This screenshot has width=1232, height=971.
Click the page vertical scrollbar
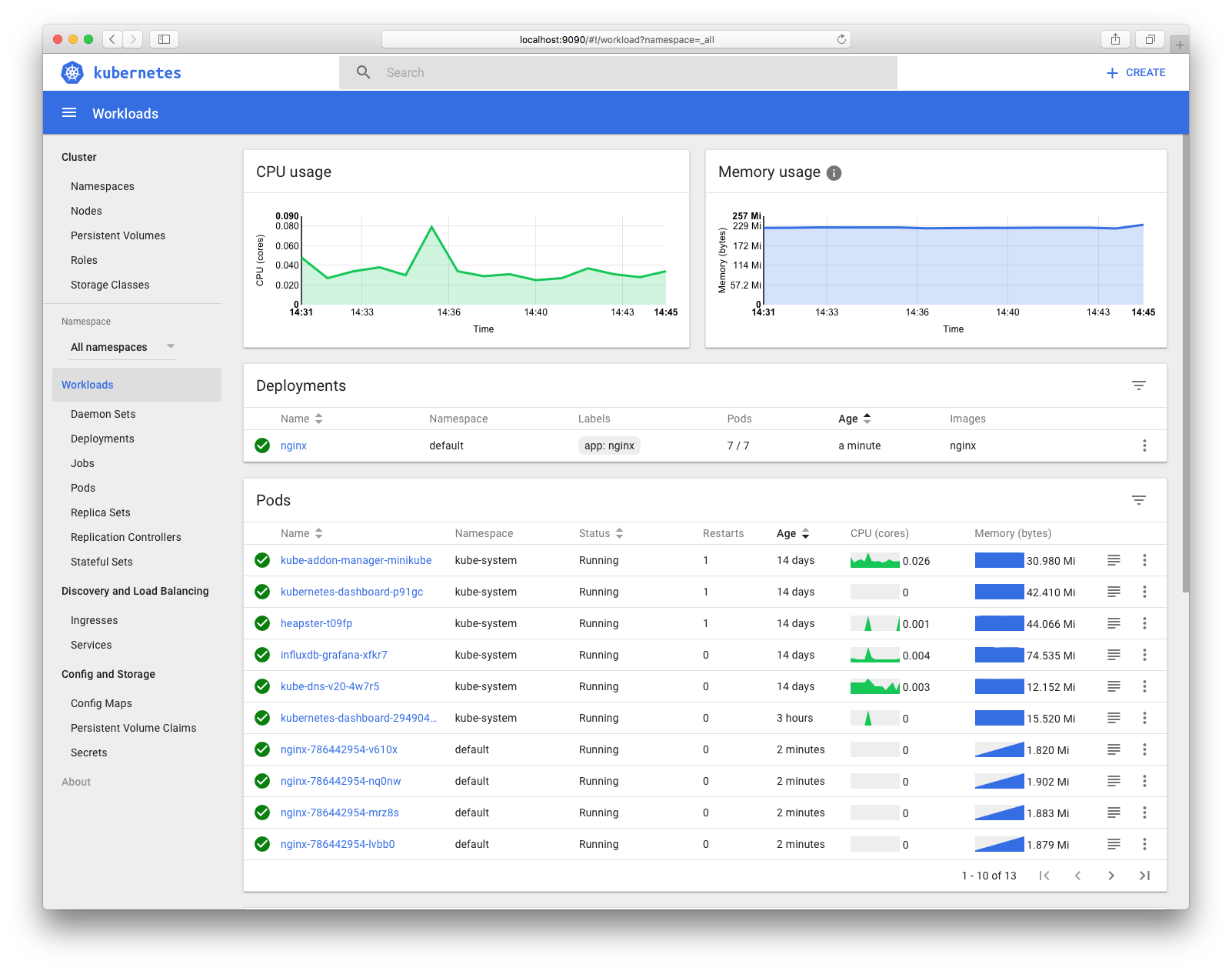(1185, 362)
